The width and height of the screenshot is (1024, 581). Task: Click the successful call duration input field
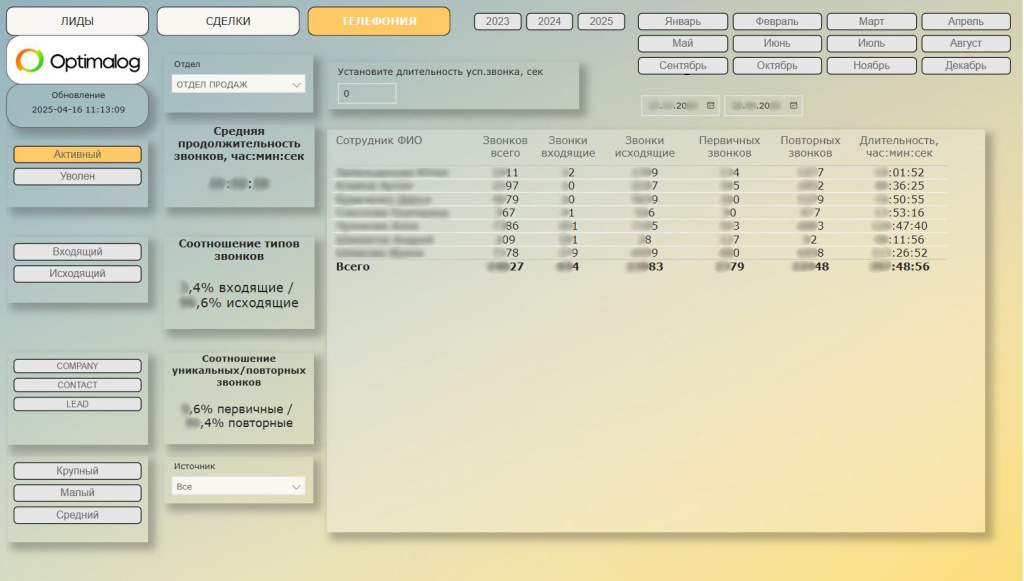click(367, 94)
